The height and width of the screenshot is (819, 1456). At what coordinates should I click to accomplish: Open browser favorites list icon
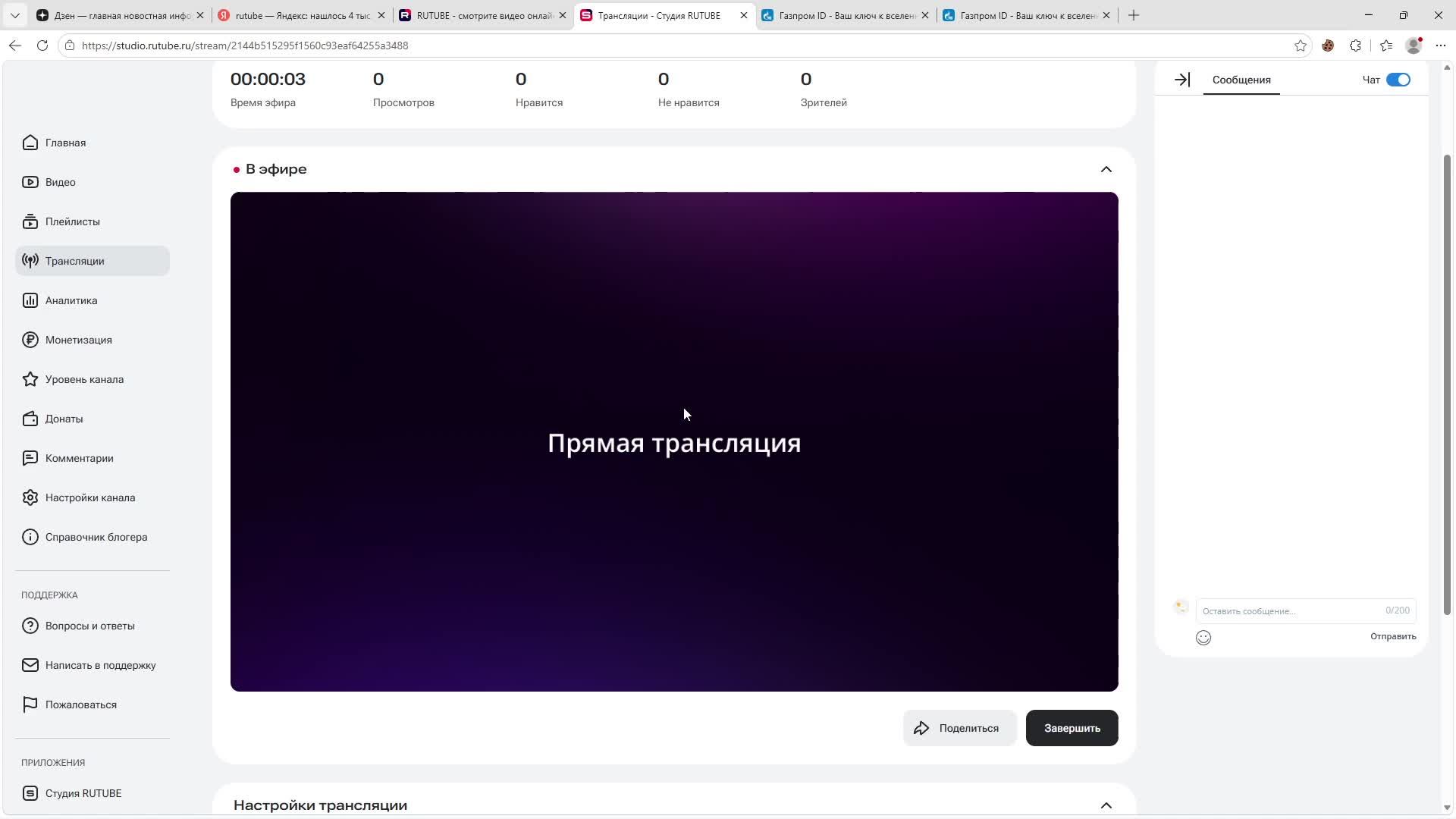point(1386,45)
